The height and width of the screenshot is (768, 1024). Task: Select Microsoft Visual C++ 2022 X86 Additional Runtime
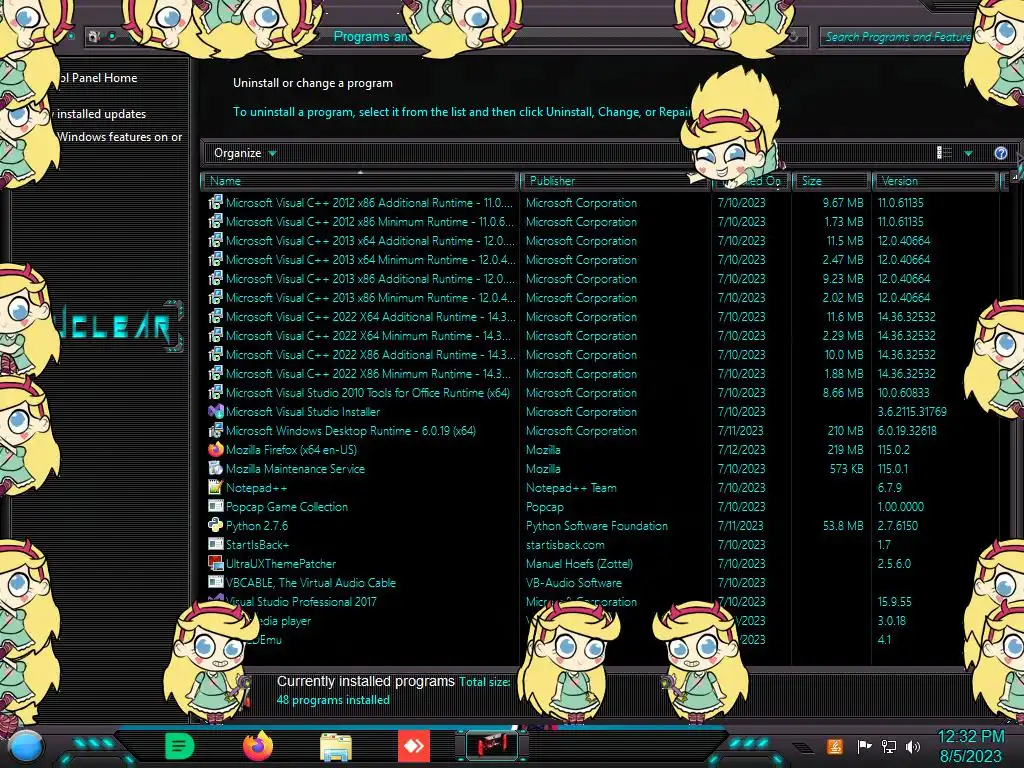[370, 354]
